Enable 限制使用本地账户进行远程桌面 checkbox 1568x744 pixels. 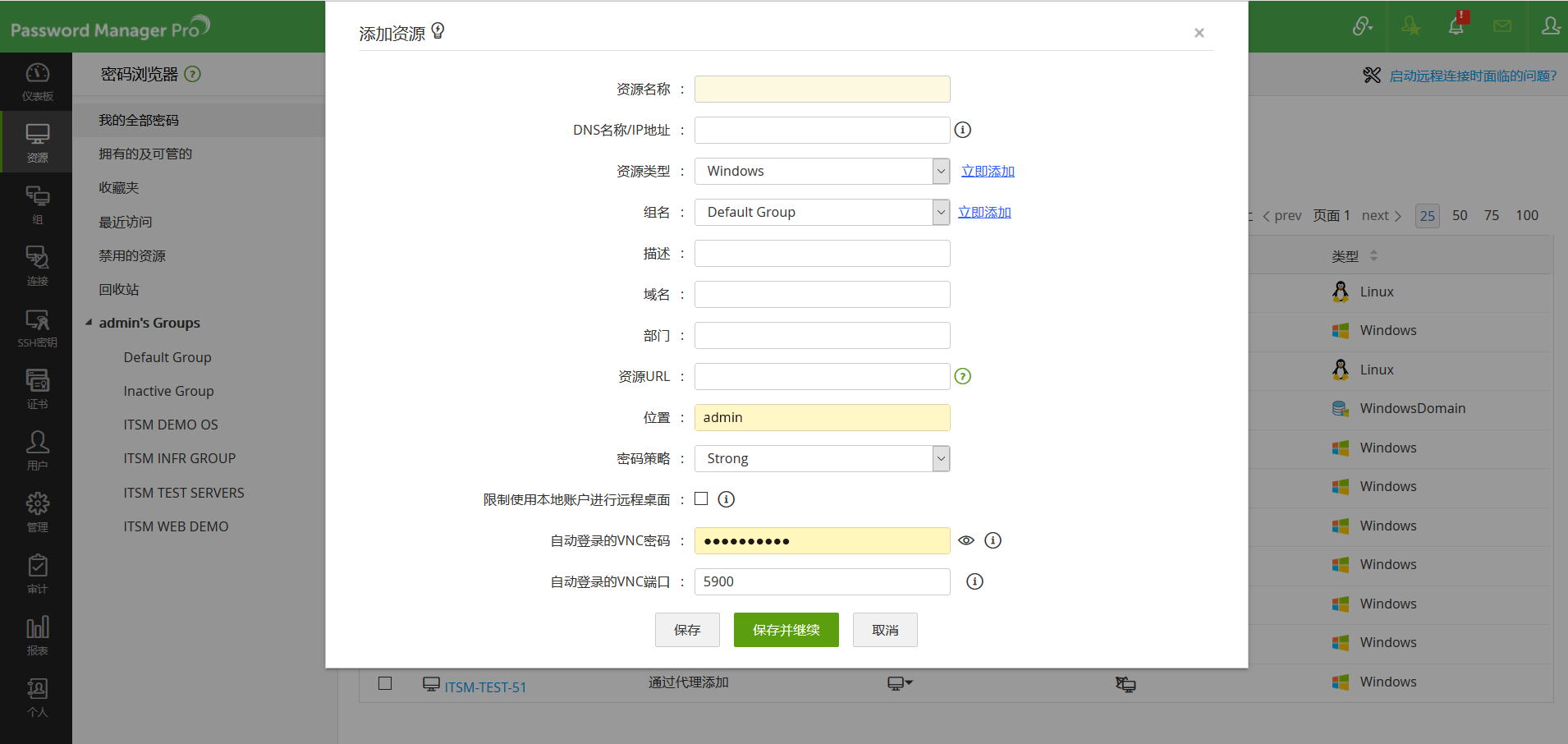coord(701,498)
